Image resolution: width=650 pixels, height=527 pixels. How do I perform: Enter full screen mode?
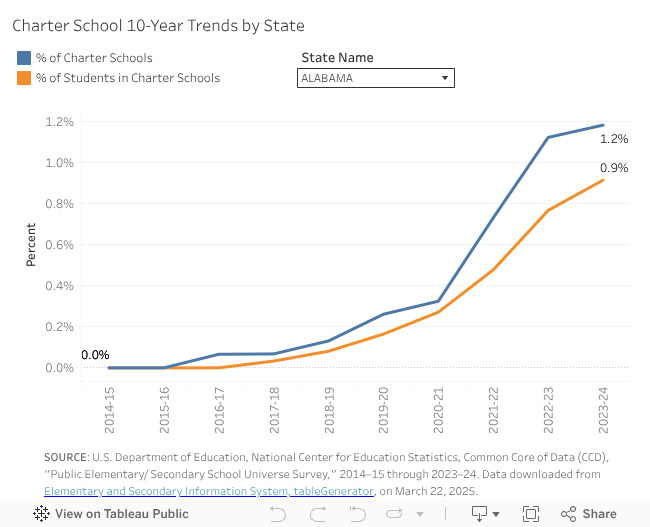(x=531, y=514)
